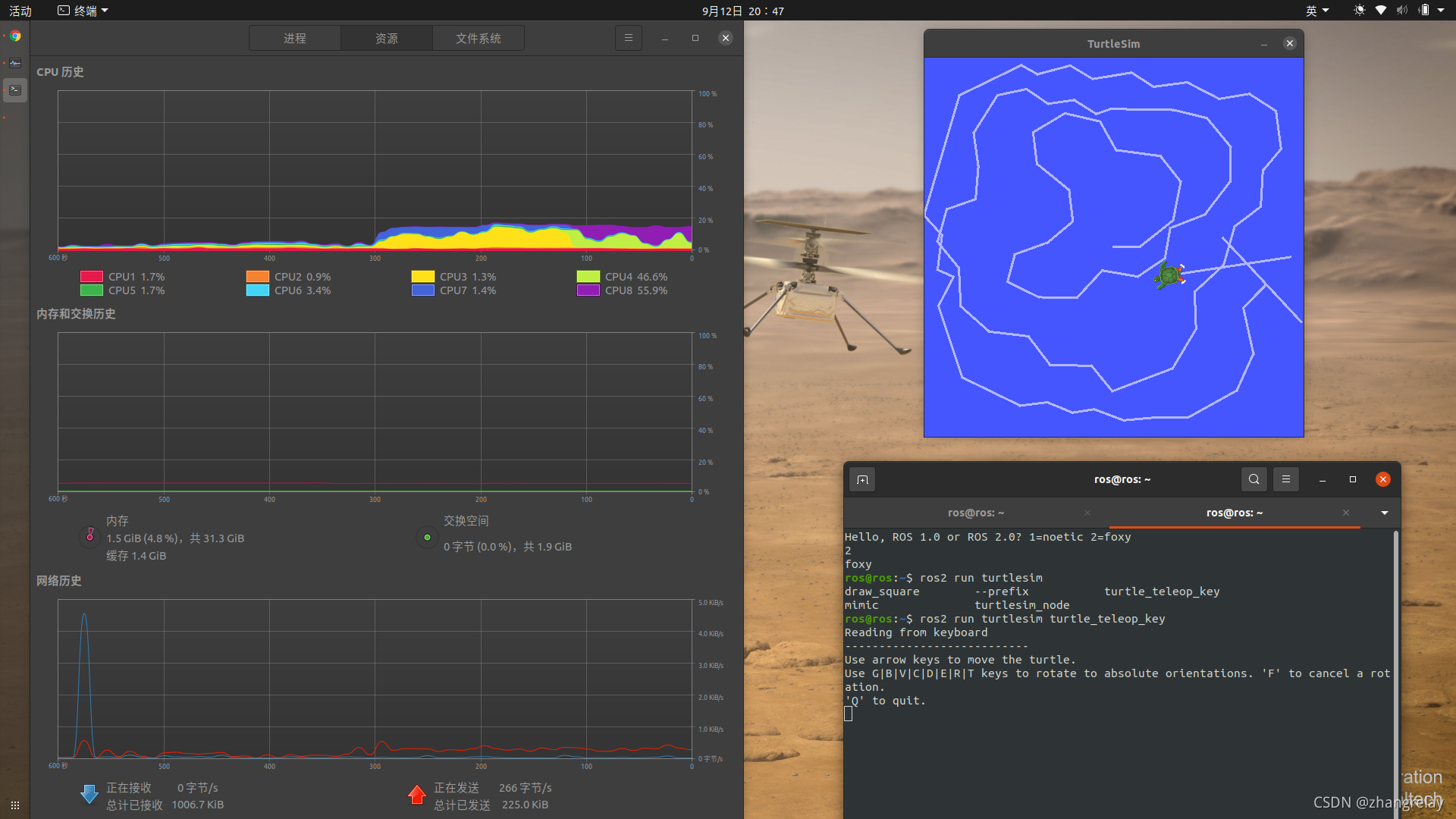Viewport: 1456px width, 819px height.
Task: Click the memory pie chart color icon
Action: click(89, 536)
